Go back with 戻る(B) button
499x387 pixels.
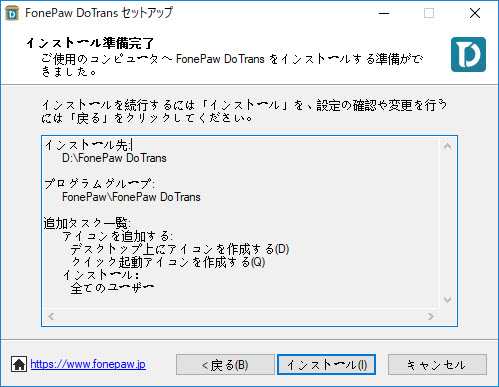pyautogui.click(x=225, y=365)
